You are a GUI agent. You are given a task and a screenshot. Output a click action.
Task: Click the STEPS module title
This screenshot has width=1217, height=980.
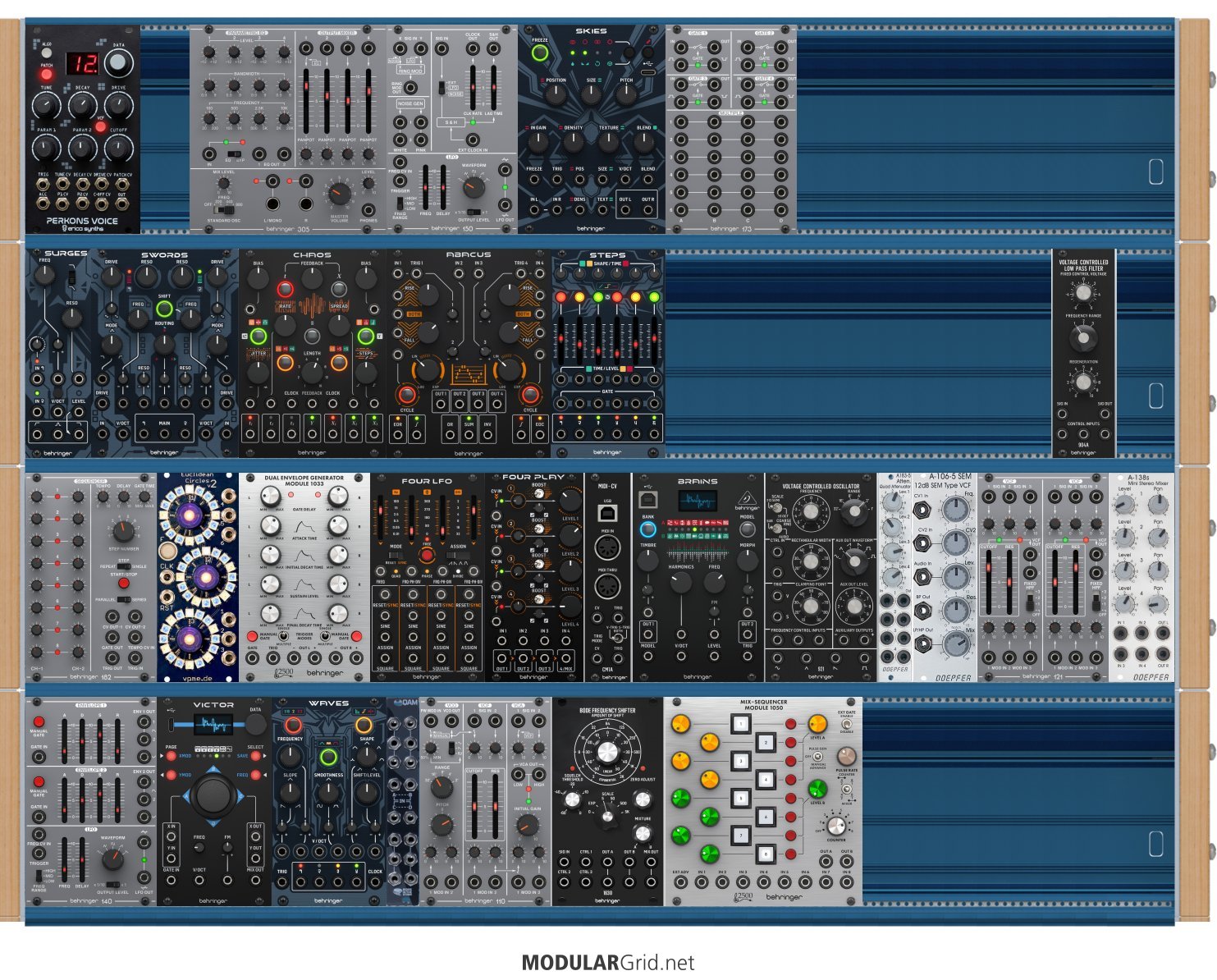[608, 255]
